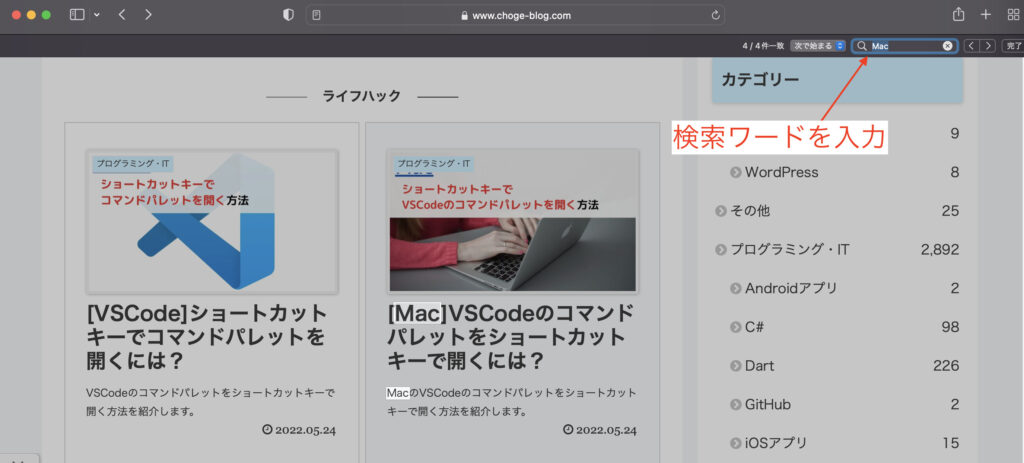The image size is (1024, 463).
Task: Click the 15 count beside iOSアプリ
Action: tap(951, 443)
